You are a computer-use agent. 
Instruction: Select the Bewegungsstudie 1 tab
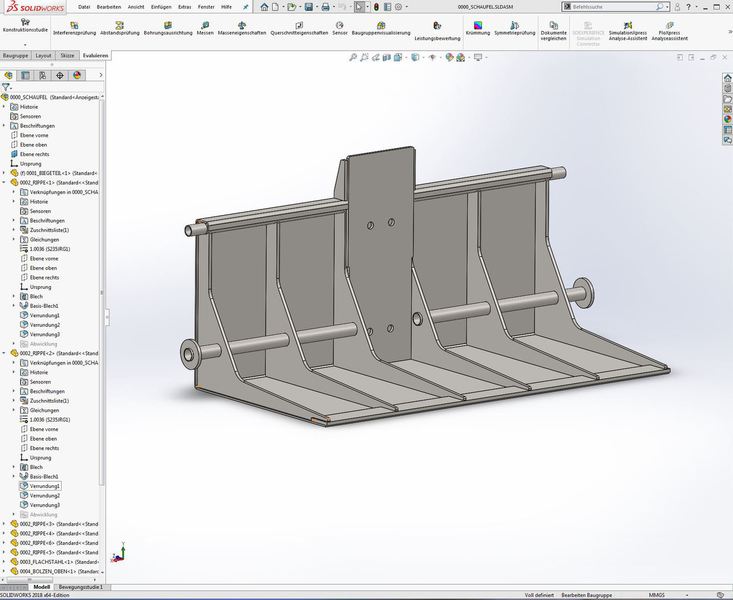[81, 587]
